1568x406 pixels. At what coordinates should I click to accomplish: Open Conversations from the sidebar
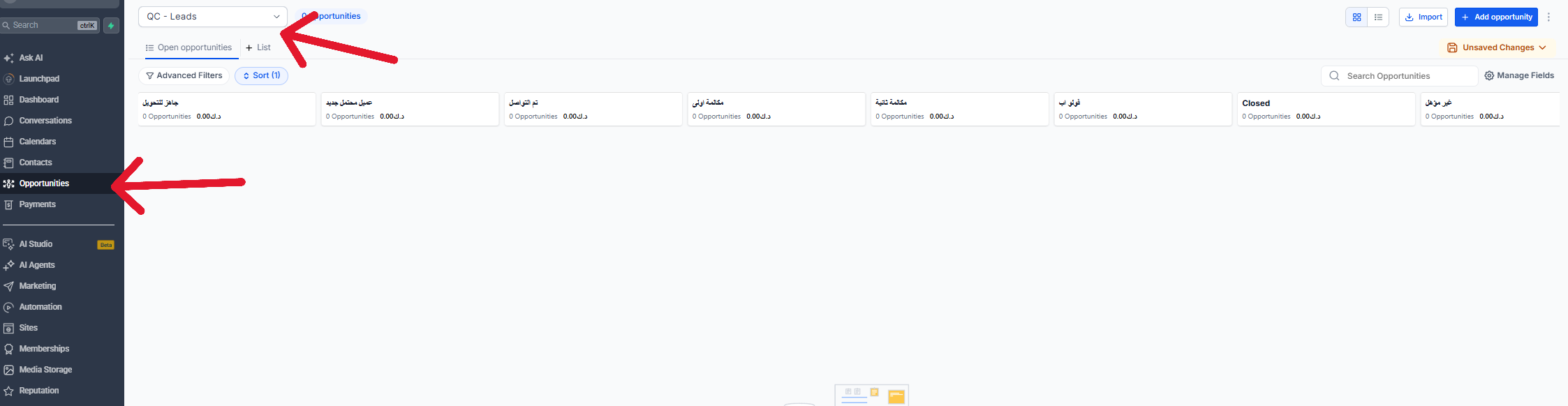pyautogui.click(x=45, y=121)
